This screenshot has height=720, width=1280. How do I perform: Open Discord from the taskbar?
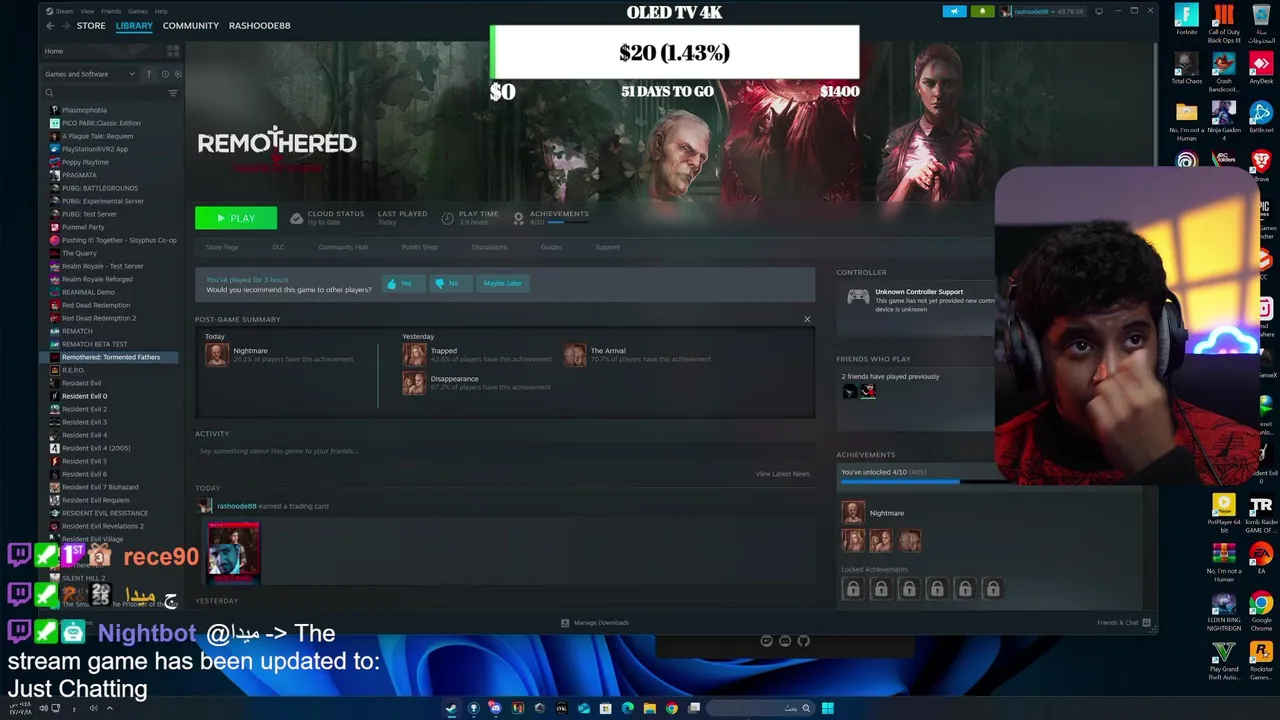click(x=495, y=708)
